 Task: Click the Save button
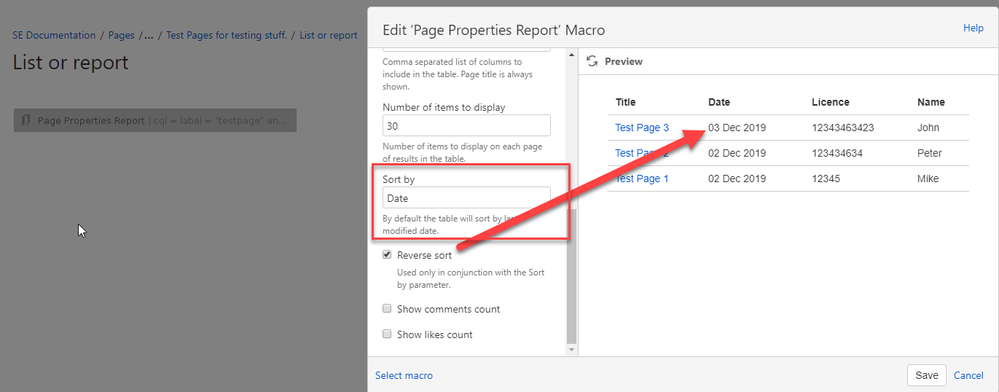(x=926, y=375)
